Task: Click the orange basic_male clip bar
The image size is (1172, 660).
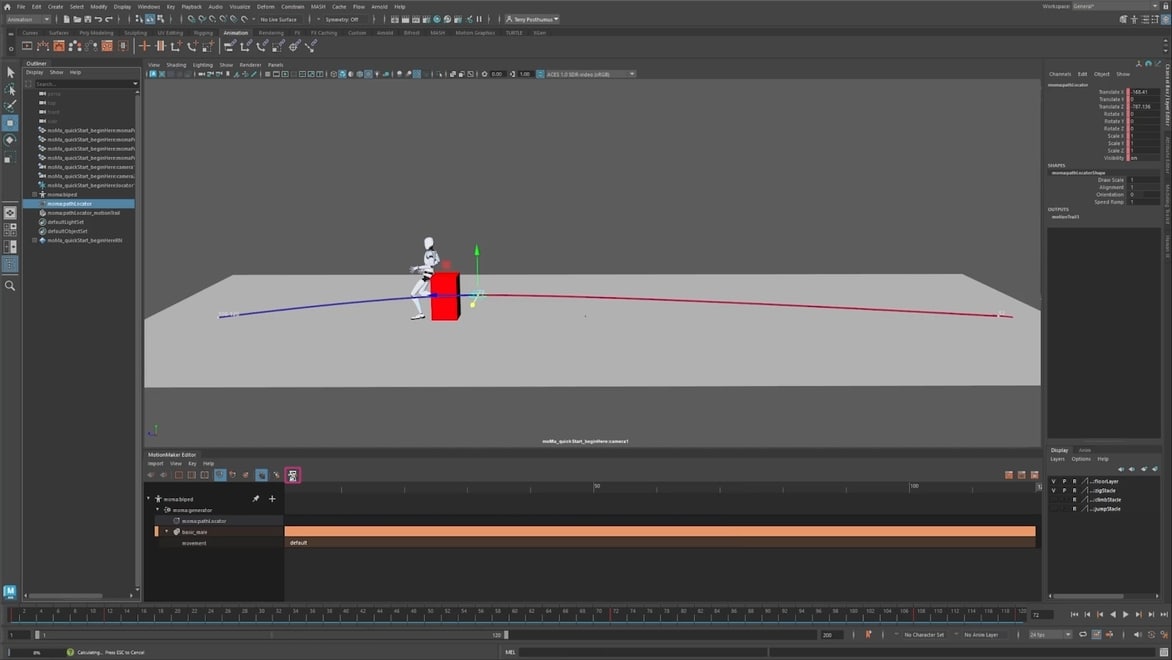Action: pos(660,531)
